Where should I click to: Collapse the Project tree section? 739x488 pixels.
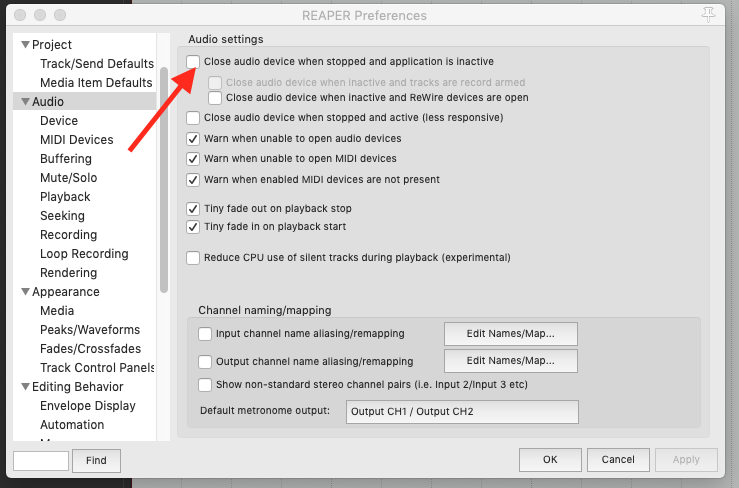tap(25, 44)
